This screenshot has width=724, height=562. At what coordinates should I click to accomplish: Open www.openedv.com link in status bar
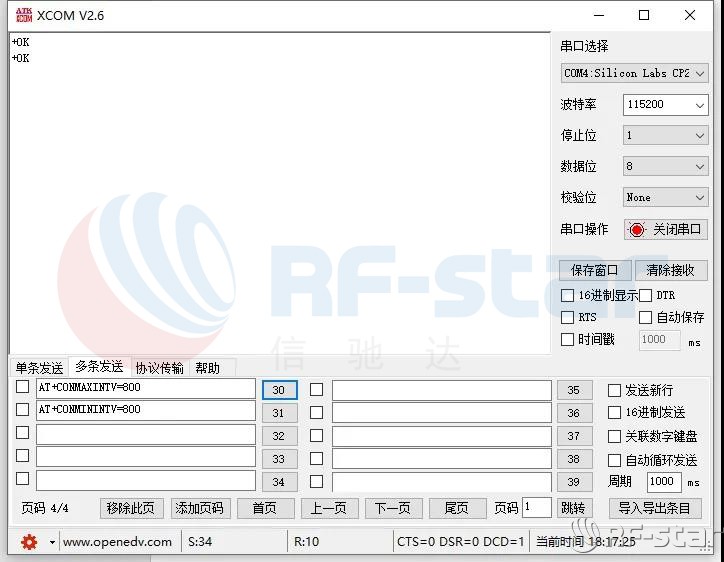117,542
